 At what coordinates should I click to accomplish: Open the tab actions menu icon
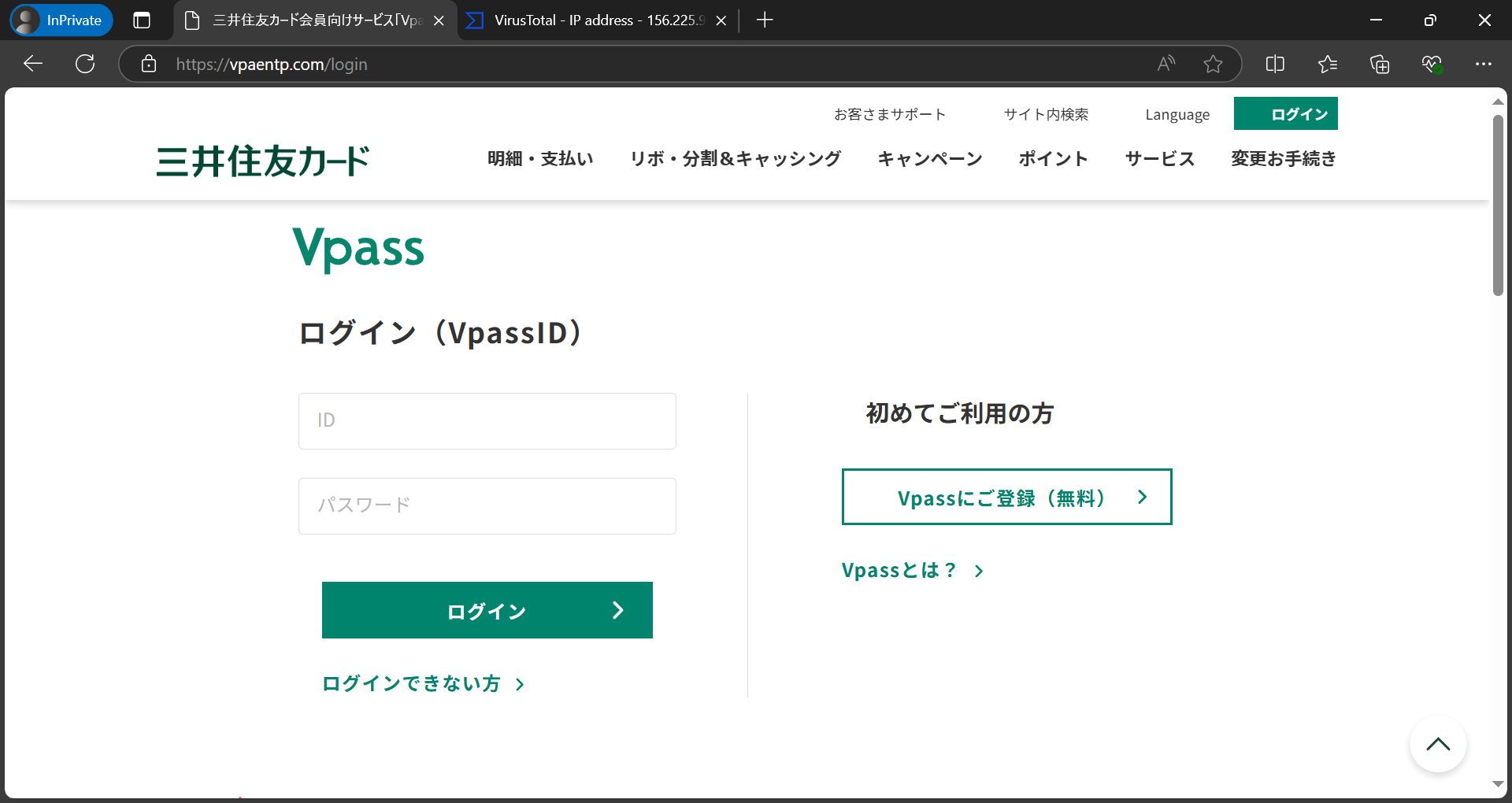[x=142, y=20]
